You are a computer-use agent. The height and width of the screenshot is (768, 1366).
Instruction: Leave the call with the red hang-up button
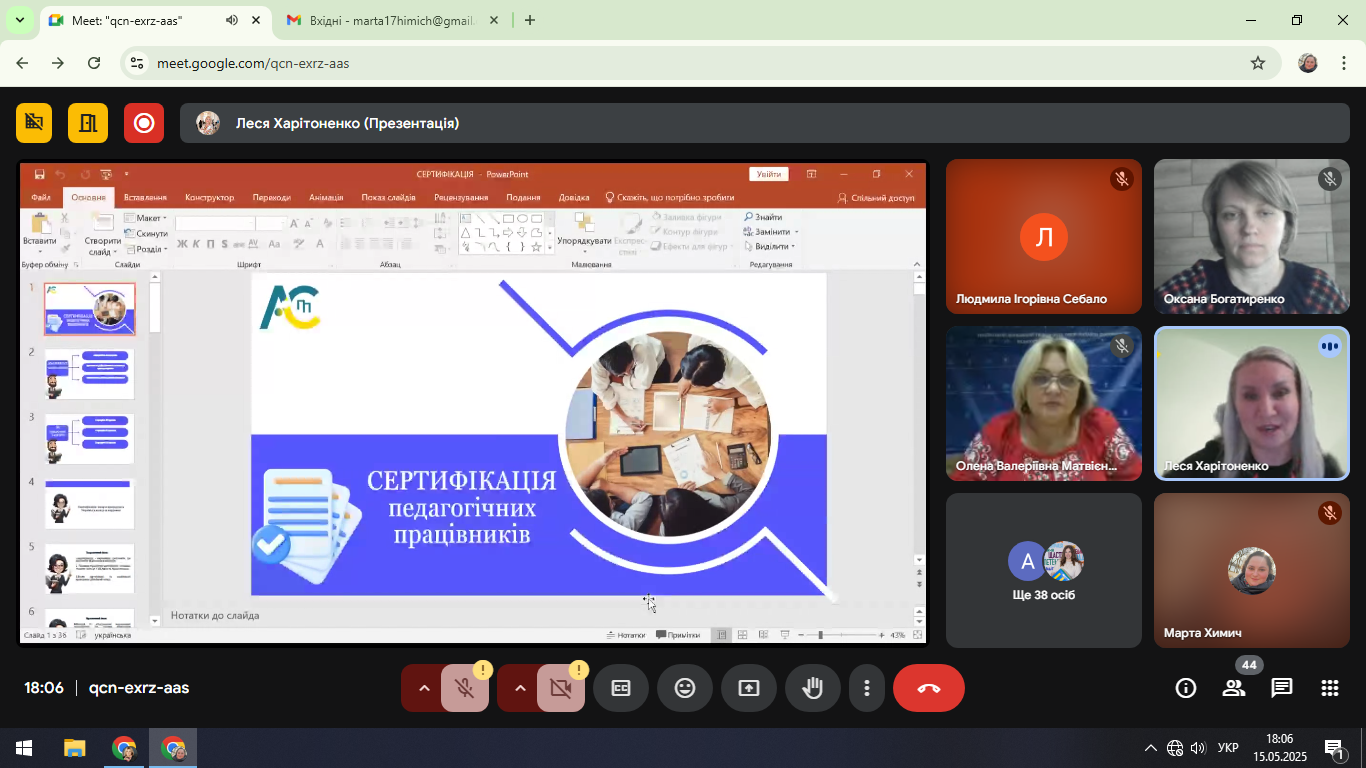929,688
